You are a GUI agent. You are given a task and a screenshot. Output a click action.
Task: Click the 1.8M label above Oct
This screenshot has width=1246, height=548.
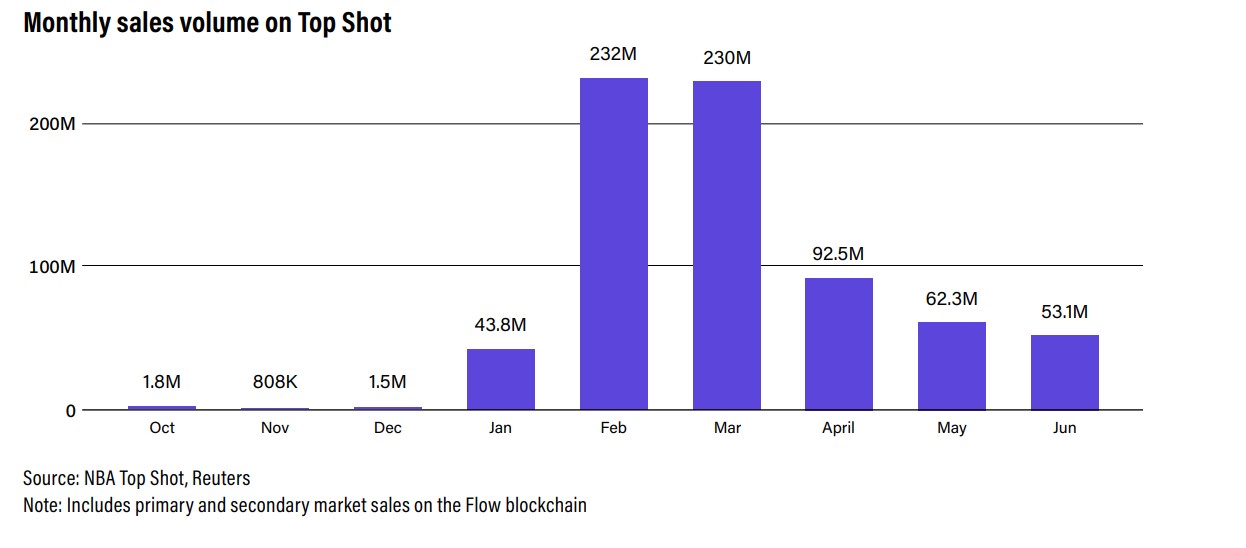[161, 382]
